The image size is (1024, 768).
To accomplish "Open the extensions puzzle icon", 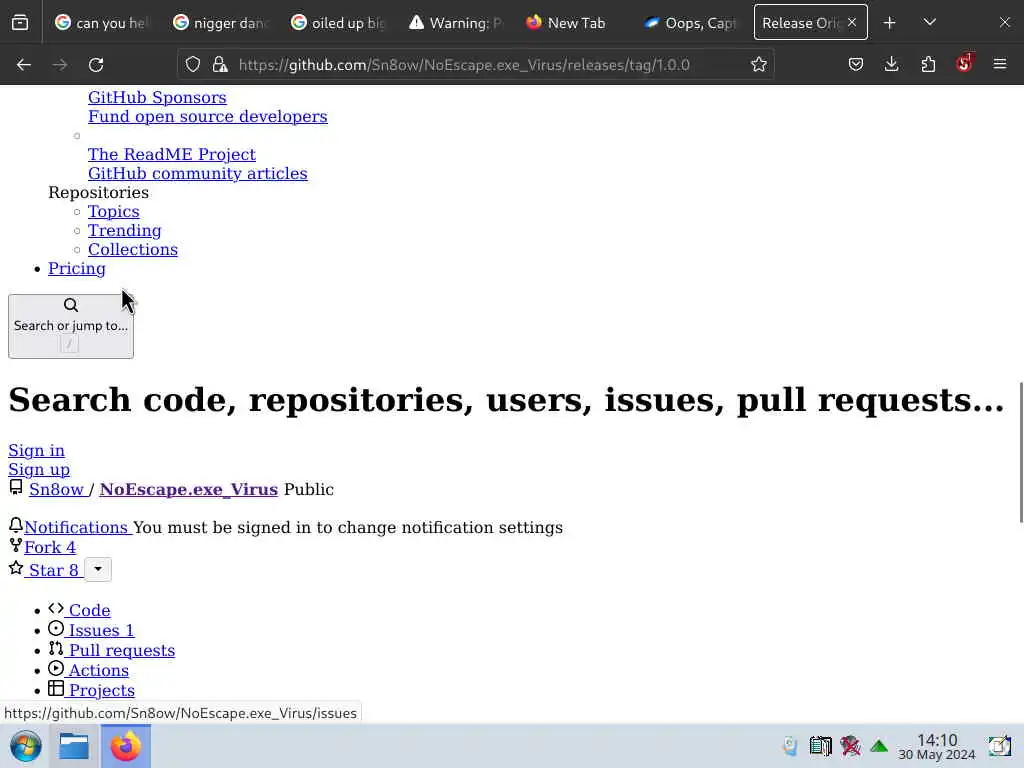I will coord(928,65).
